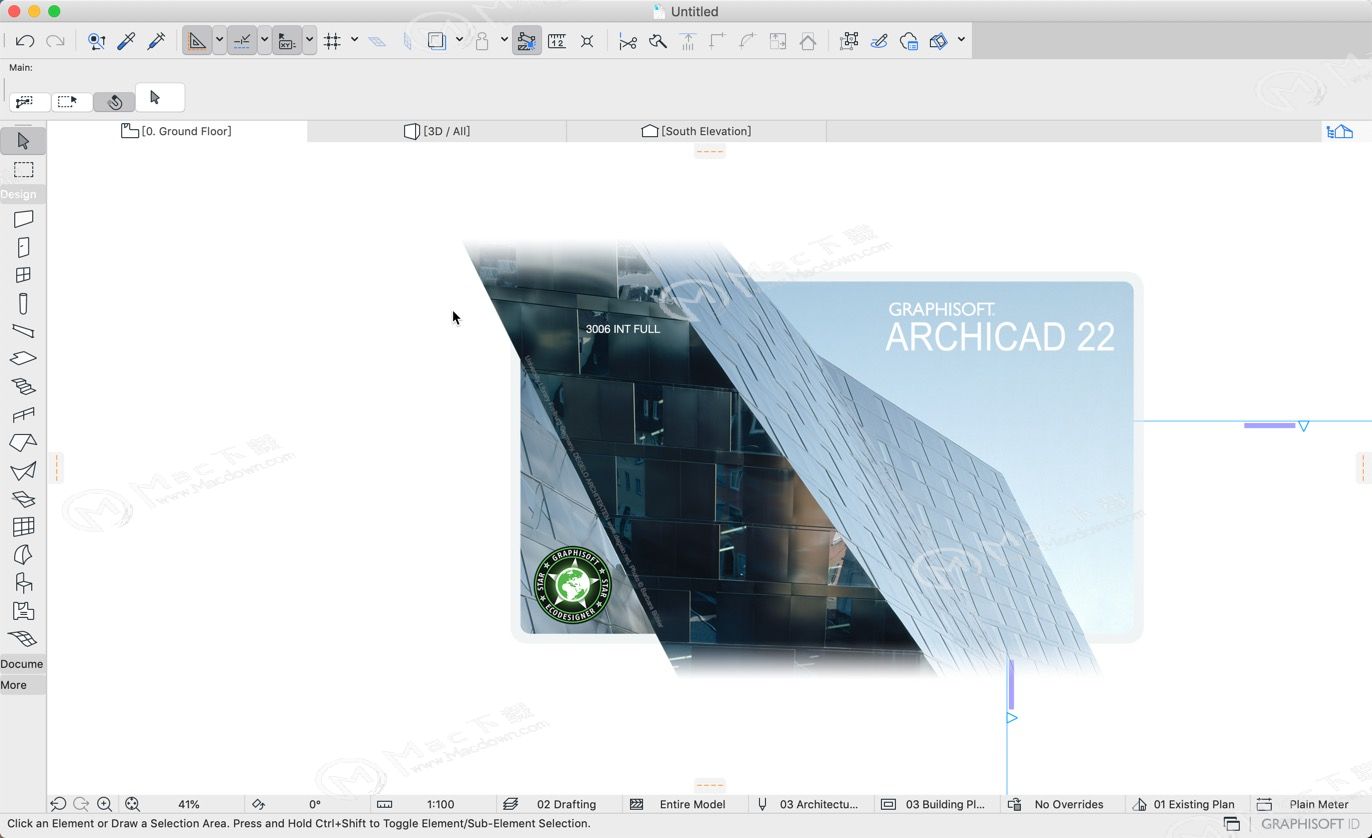Toggle Quick Selection magnet in info box
Viewport: 1372px width, 838px height.
(114, 102)
